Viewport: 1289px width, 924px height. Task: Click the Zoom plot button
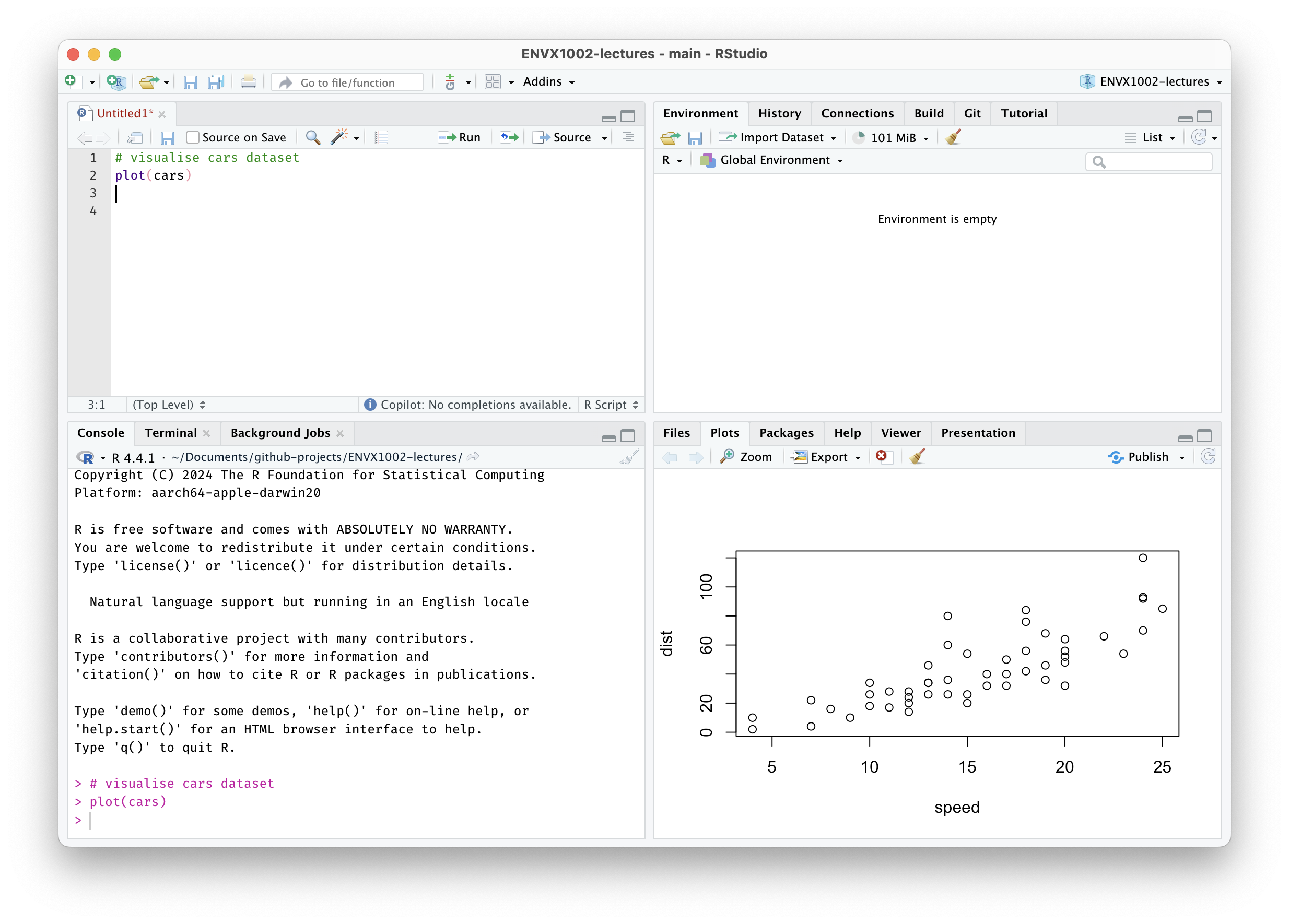(746, 457)
